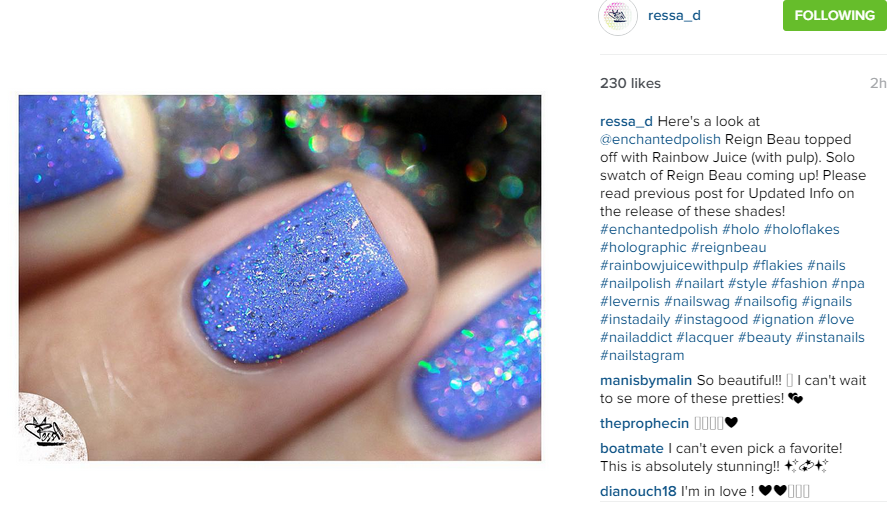Open the #nailstagram hashtag
Viewport: 887px width, 509px height.
point(642,355)
